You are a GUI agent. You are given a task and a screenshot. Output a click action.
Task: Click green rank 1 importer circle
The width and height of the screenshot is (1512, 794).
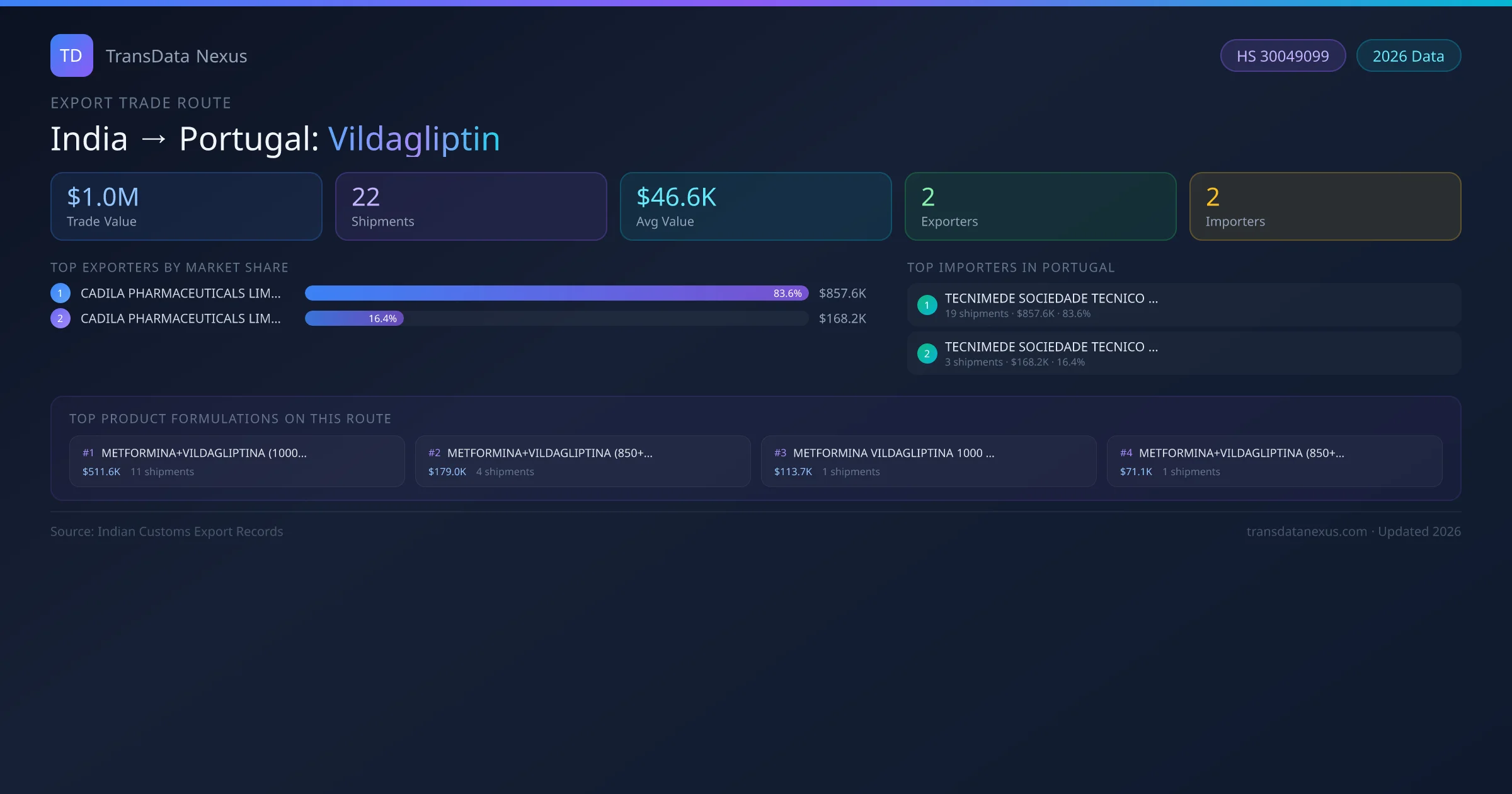point(927,305)
